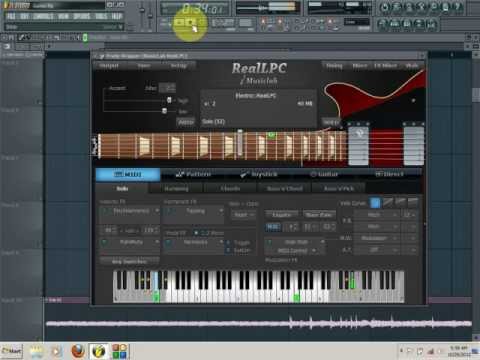The width and height of the screenshot is (480, 360).
Task: Open the FILE menu in FL Studio
Action: click(x=11, y=16)
